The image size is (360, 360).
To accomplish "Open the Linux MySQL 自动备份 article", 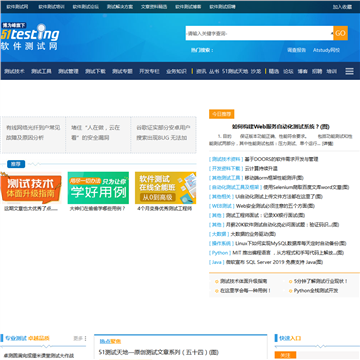I will (291, 243).
